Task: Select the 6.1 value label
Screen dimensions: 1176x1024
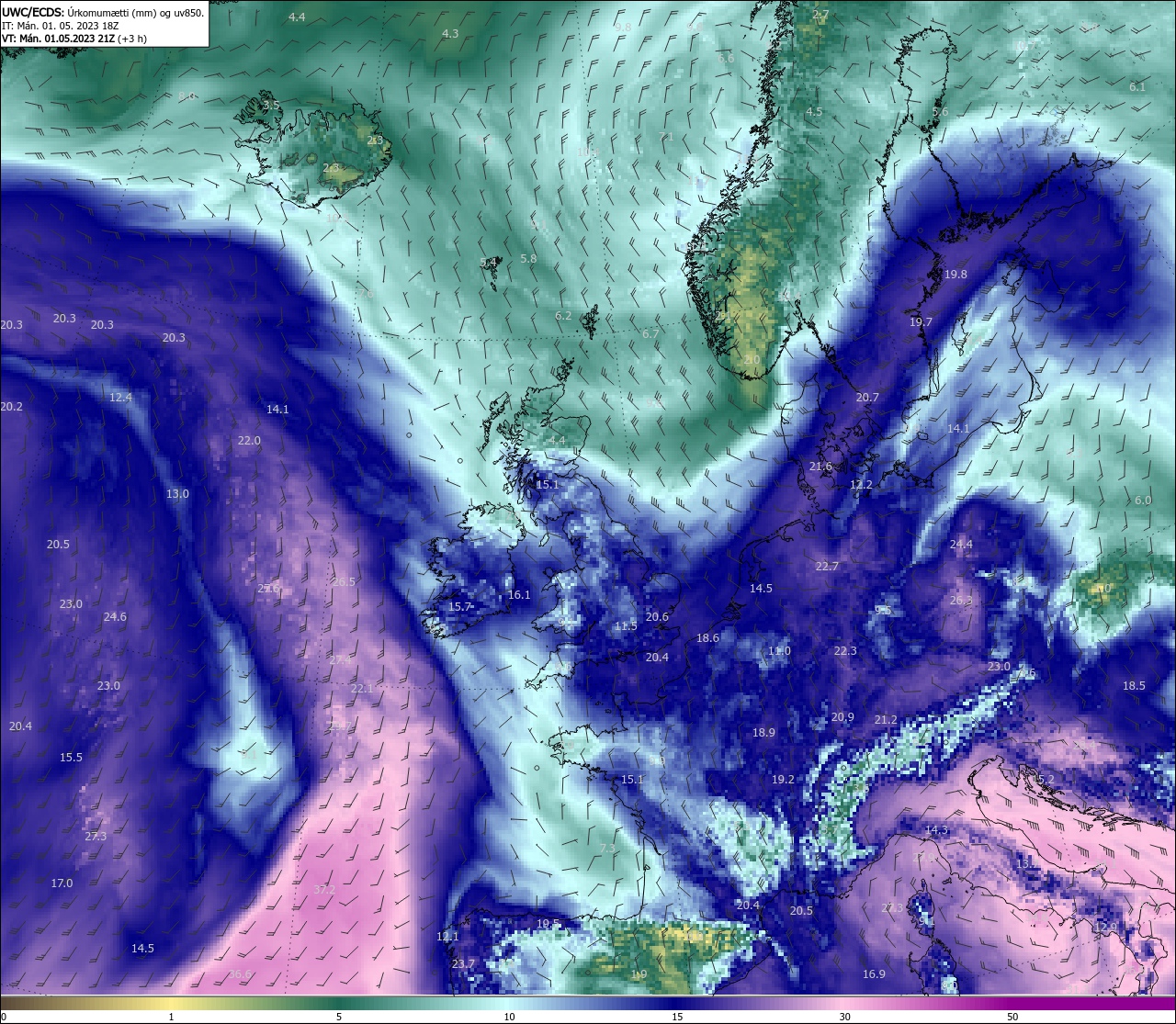Action: (x=1137, y=86)
